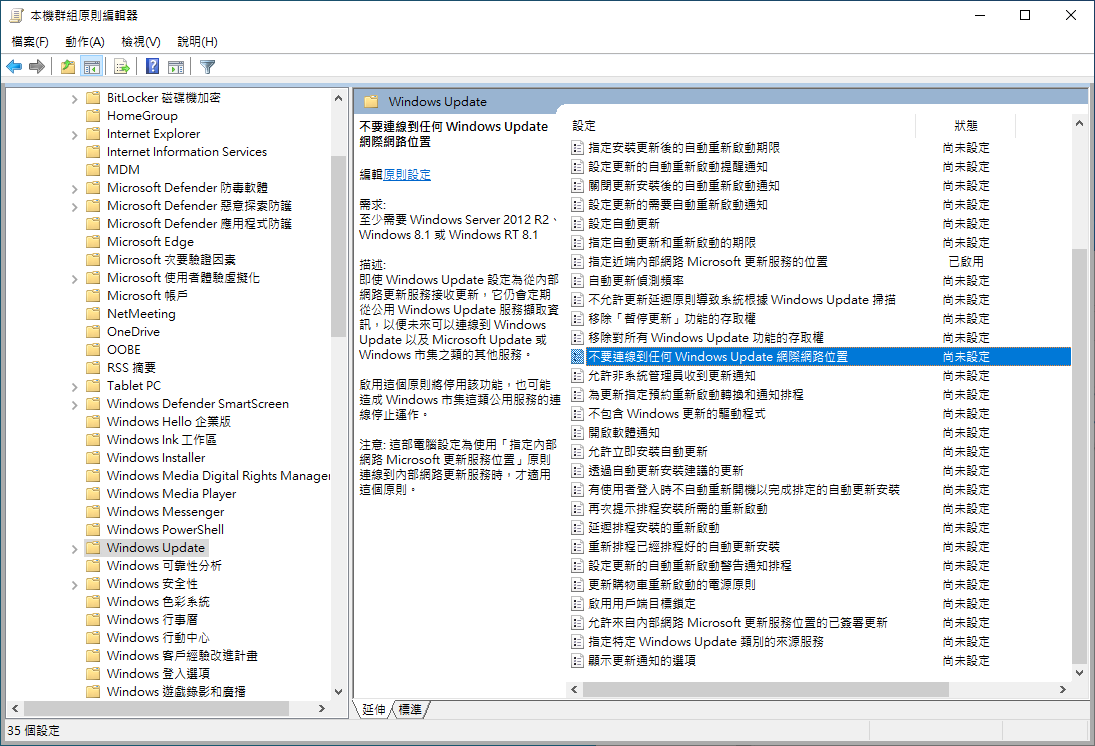The height and width of the screenshot is (746, 1095).
Task: Select the Windows Hello 企業版 tree item
Action: pos(168,421)
